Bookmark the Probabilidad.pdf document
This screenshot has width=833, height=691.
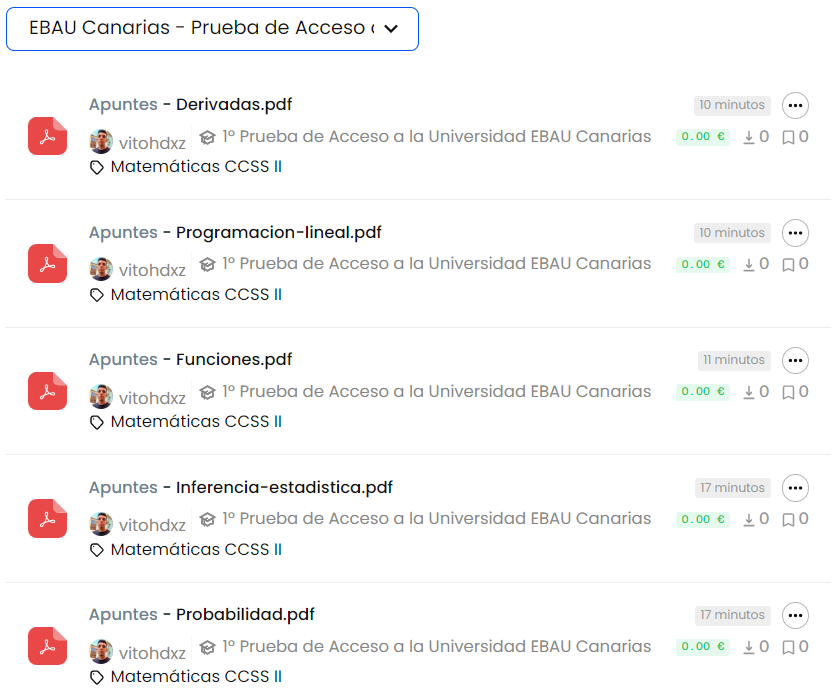click(x=789, y=647)
